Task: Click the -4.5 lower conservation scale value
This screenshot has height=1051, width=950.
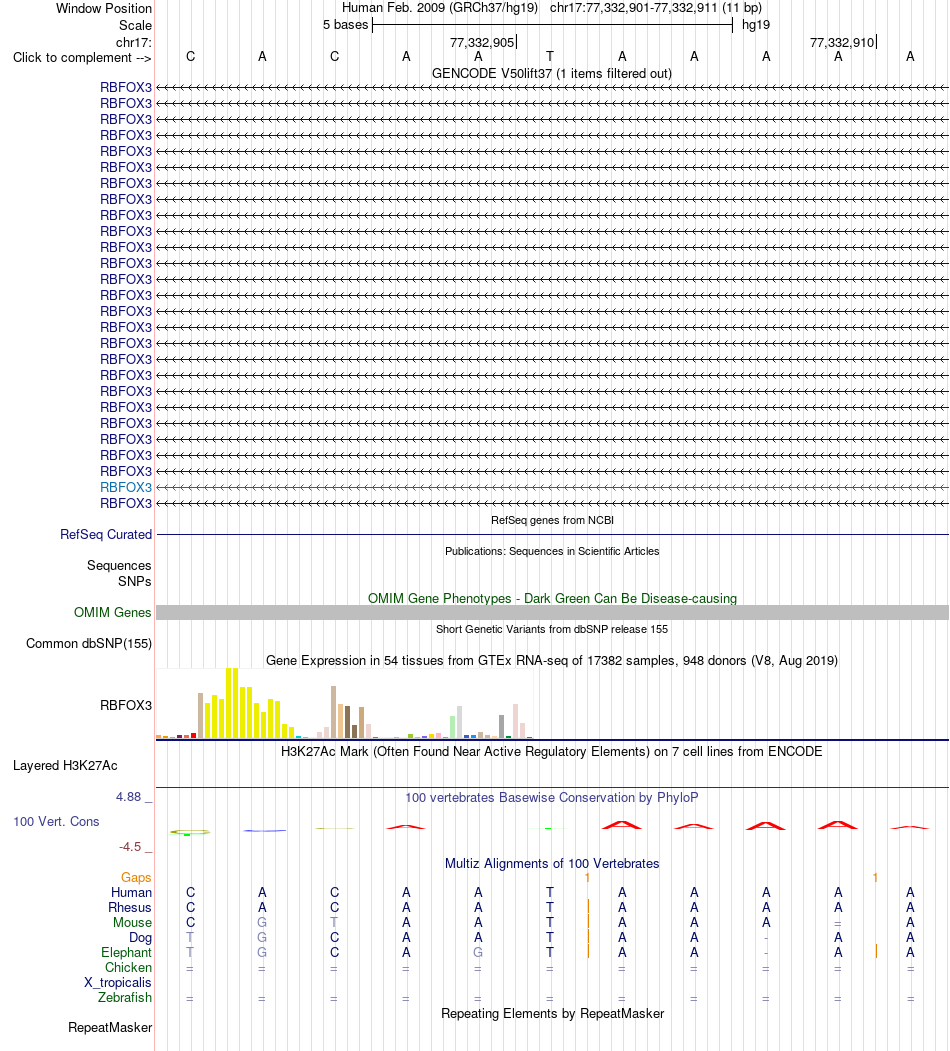Action: click(x=130, y=847)
